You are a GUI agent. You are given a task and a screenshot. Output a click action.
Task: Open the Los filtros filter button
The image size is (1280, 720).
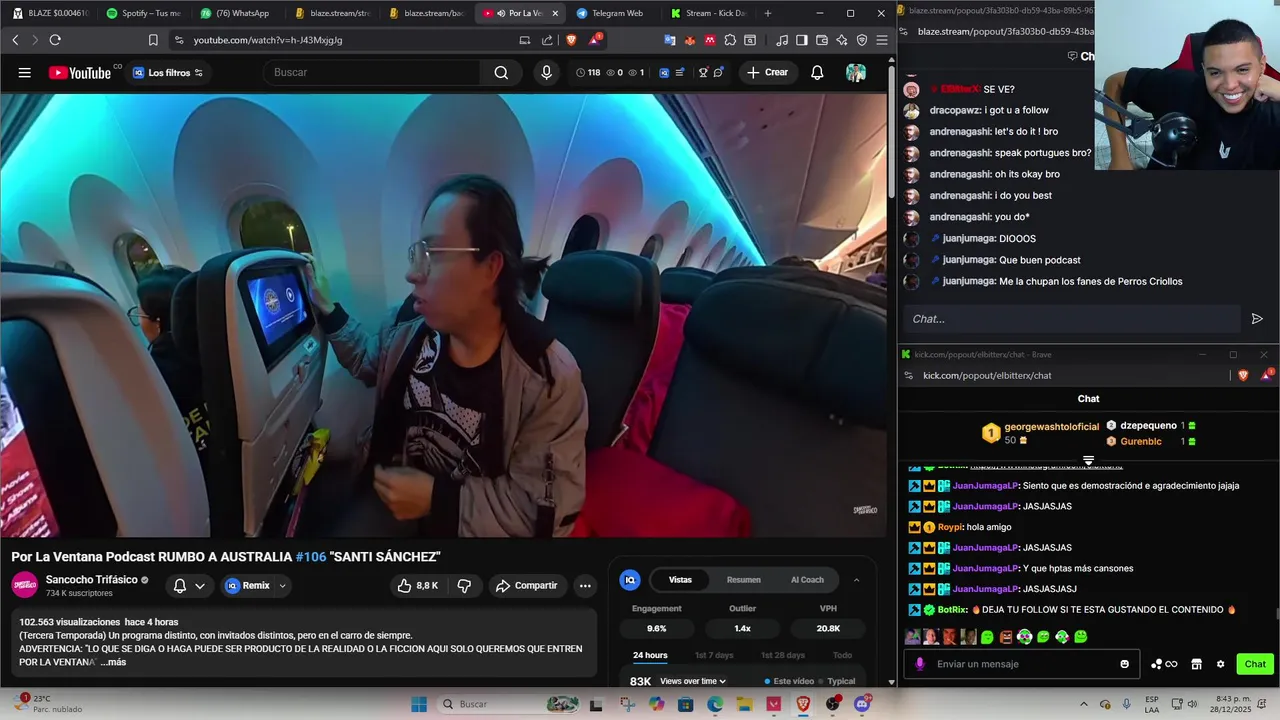pos(168,73)
